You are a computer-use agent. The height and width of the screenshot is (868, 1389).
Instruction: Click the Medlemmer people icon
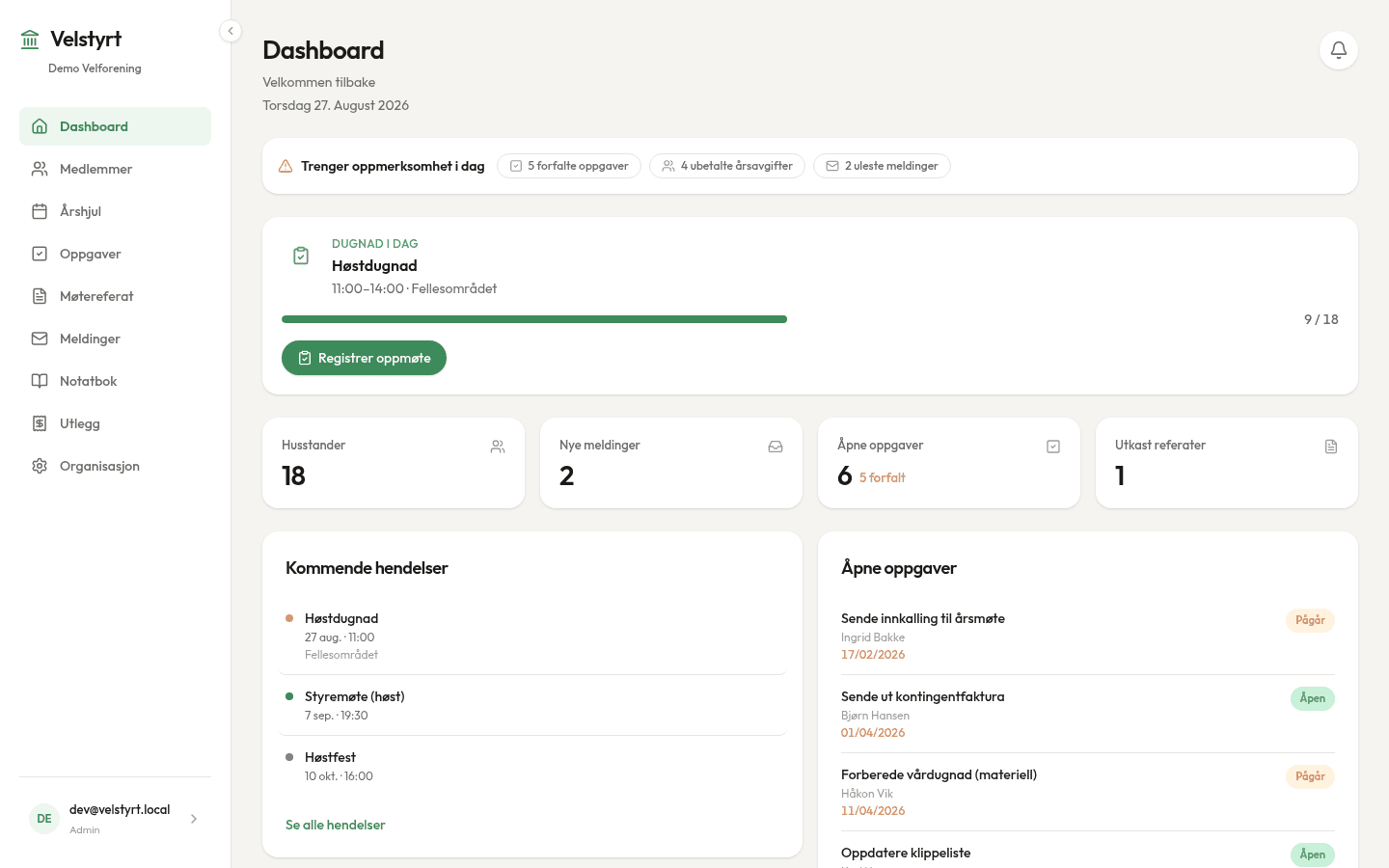click(x=40, y=169)
